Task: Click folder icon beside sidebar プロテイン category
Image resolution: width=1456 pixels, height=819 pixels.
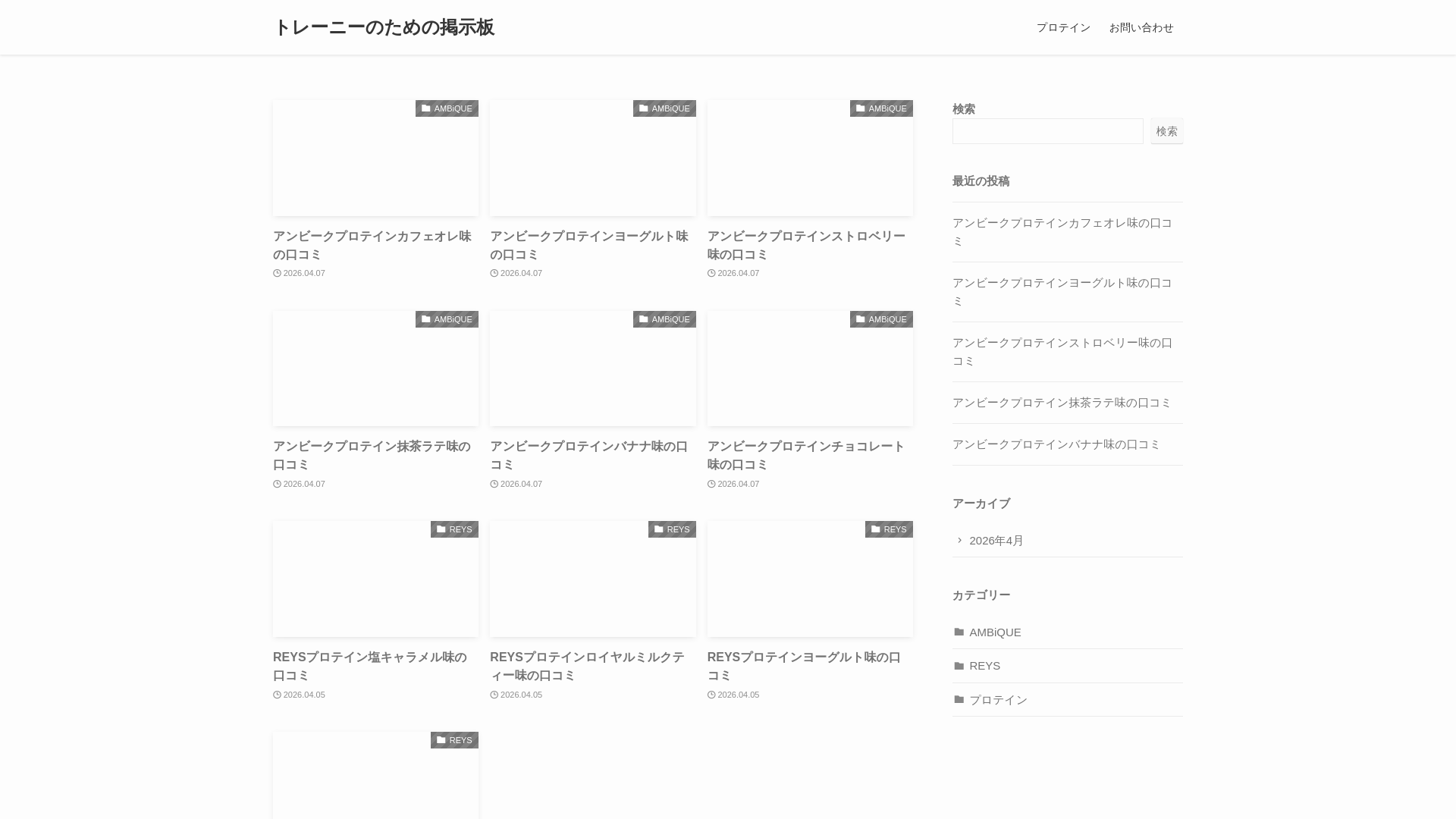Action: (x=959, y=700)
